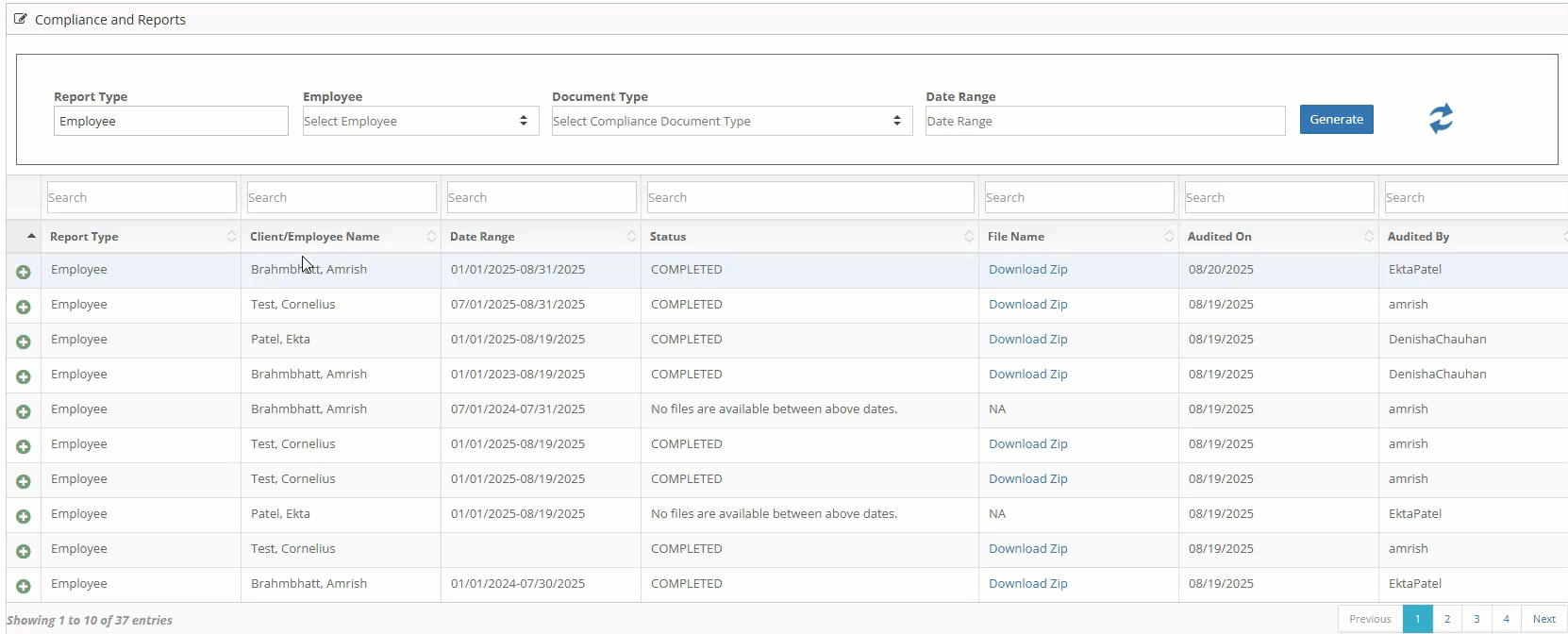Expand row details for Patel, Ekta 01/01/2025-08/19/2025 COMPLETED
This screenshot has height=634, width=1568.
[x=24, y=342]
